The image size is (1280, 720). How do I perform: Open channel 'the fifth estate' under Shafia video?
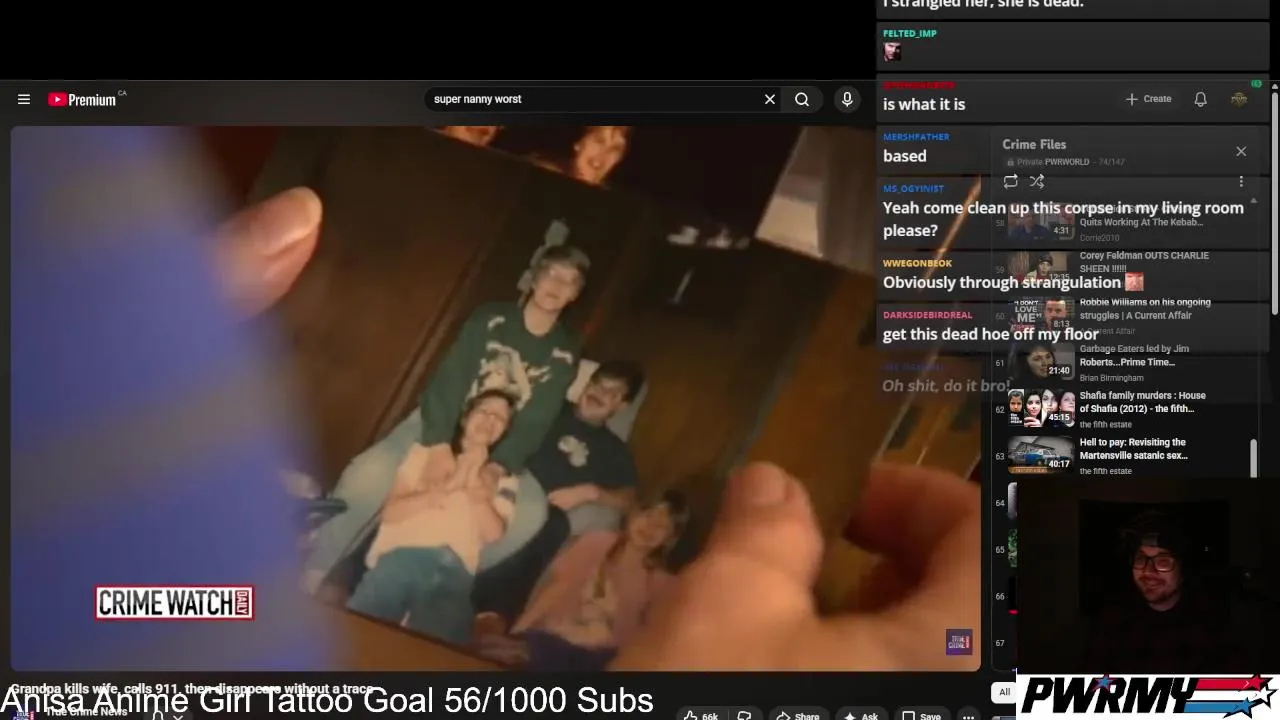coord(1106,424)
